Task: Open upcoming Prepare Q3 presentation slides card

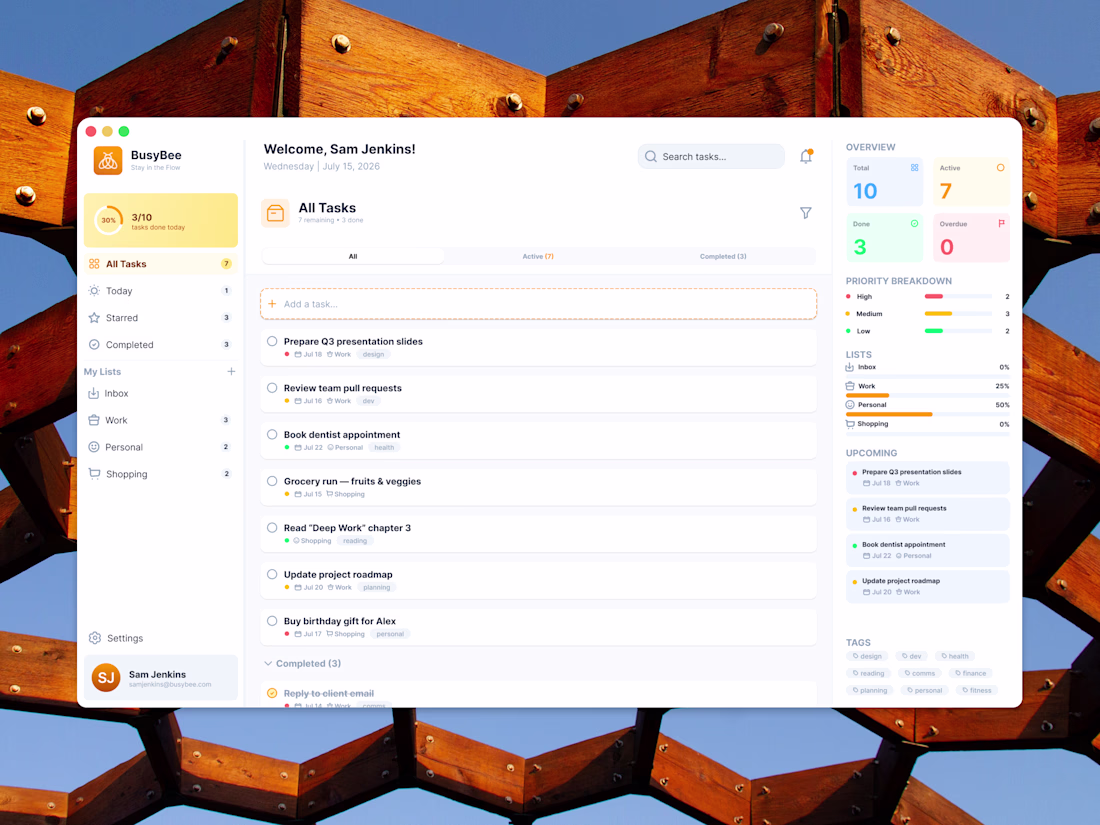Action: 927,478
